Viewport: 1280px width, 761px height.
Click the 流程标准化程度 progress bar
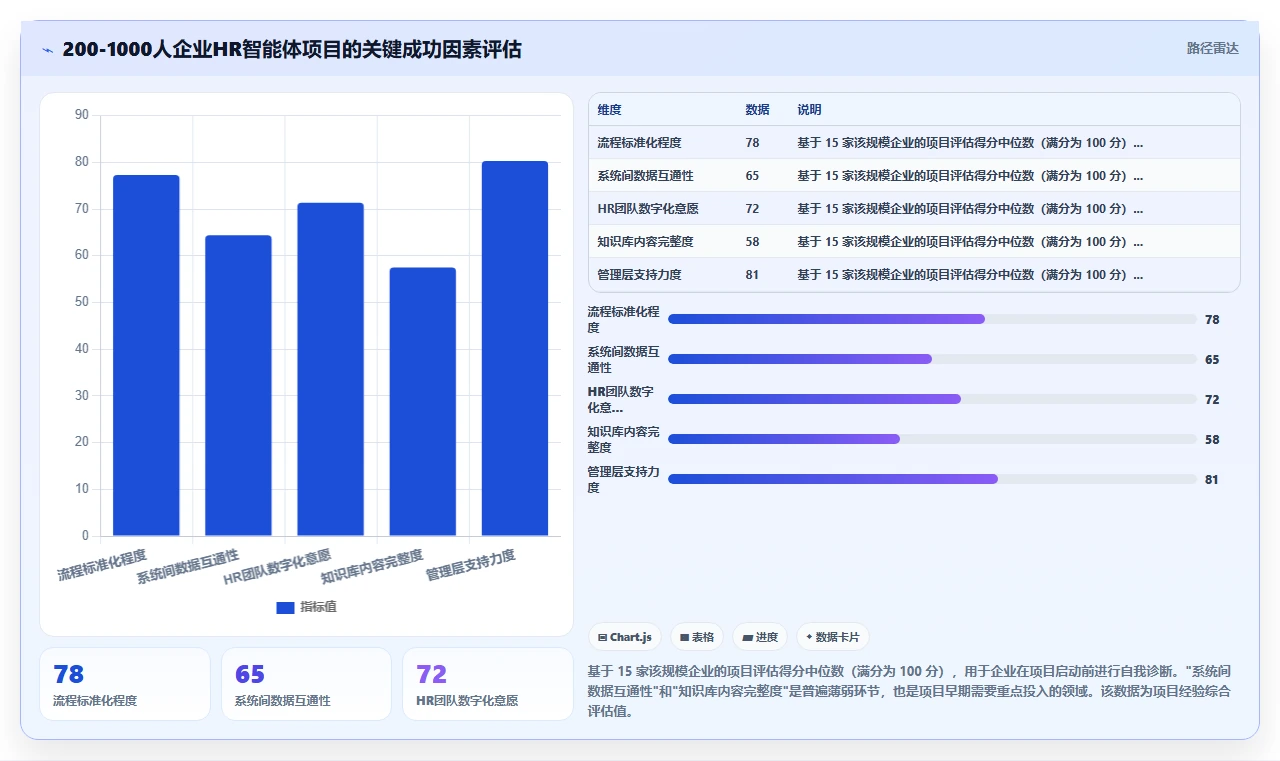click(932, 319)
